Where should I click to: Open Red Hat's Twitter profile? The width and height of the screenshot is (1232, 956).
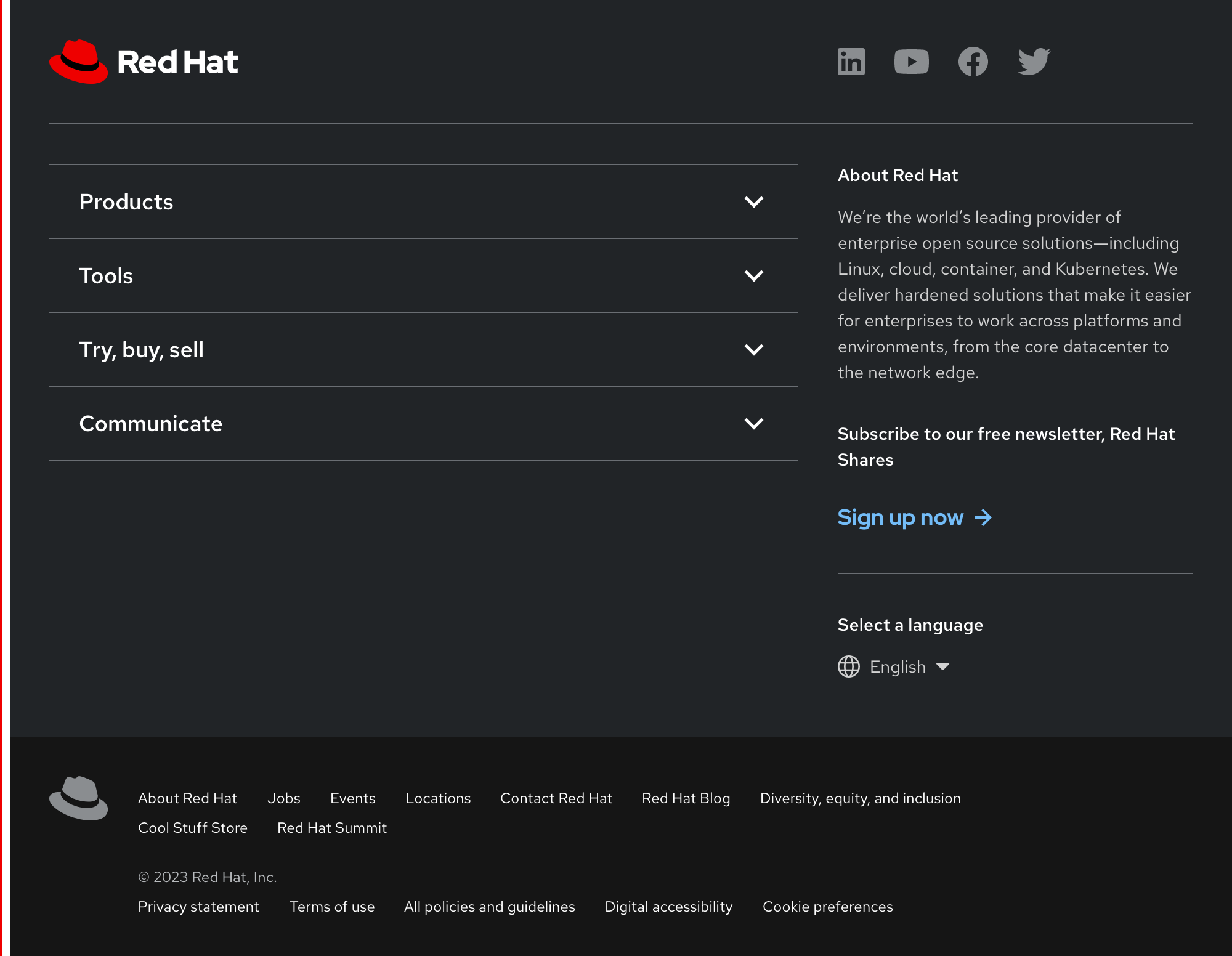point(1034,61)
